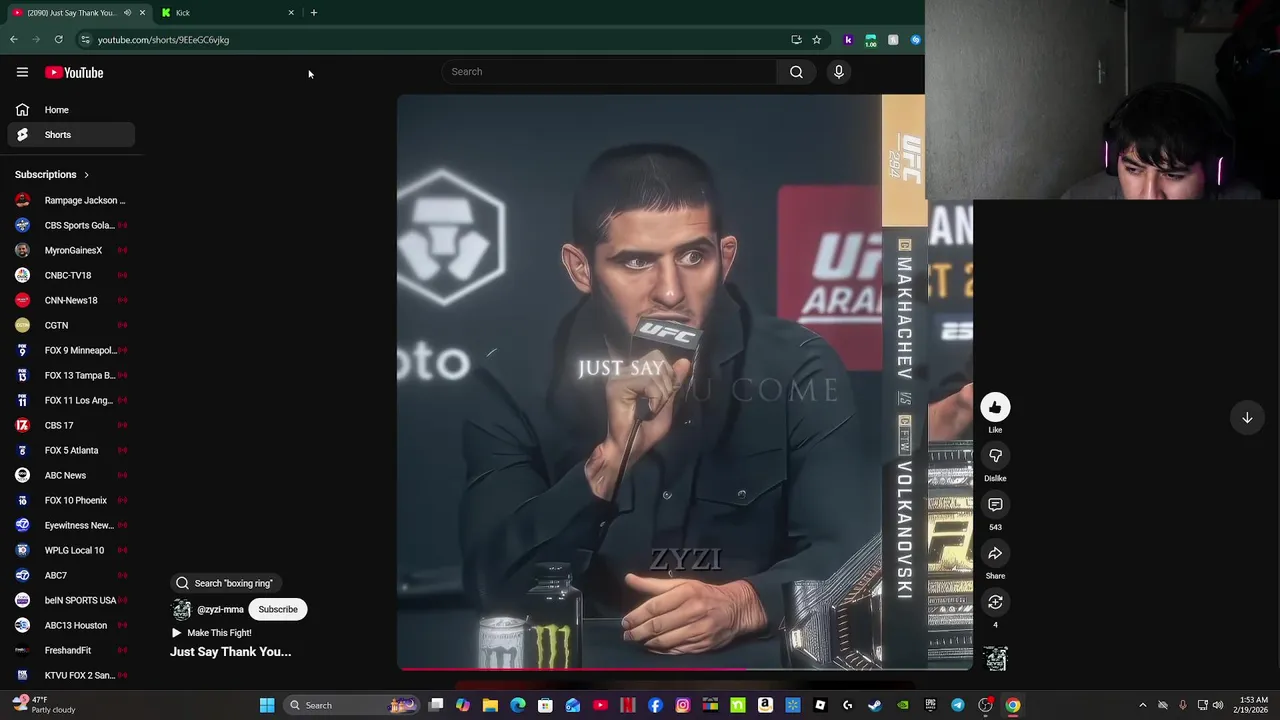
Task: Reload the page
Action: [x=59, y=40]
